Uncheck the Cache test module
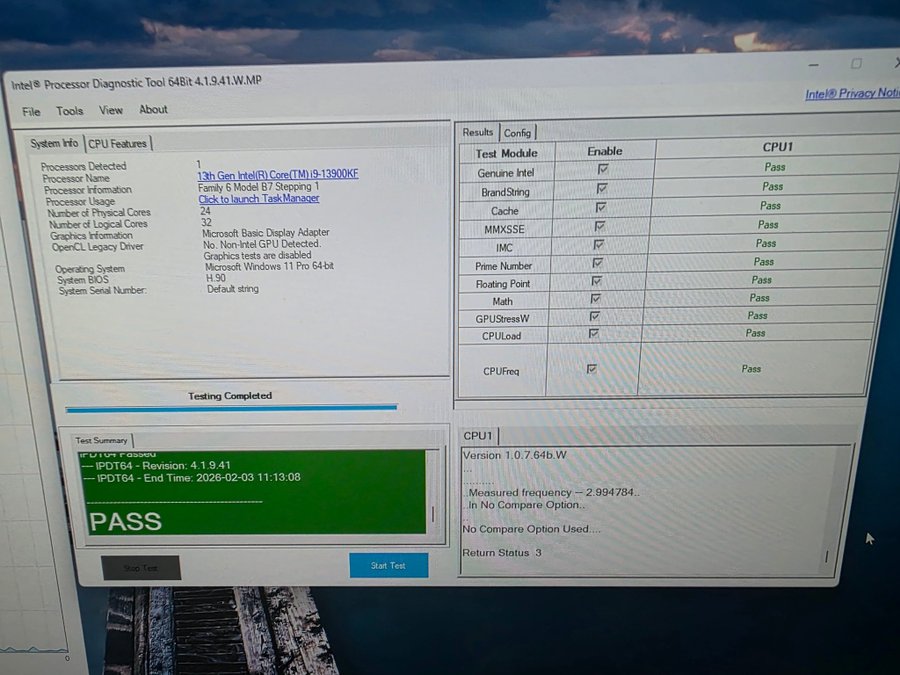Viewport: 900px width, 675px height. pyautogui.click(x=601, y=207)
